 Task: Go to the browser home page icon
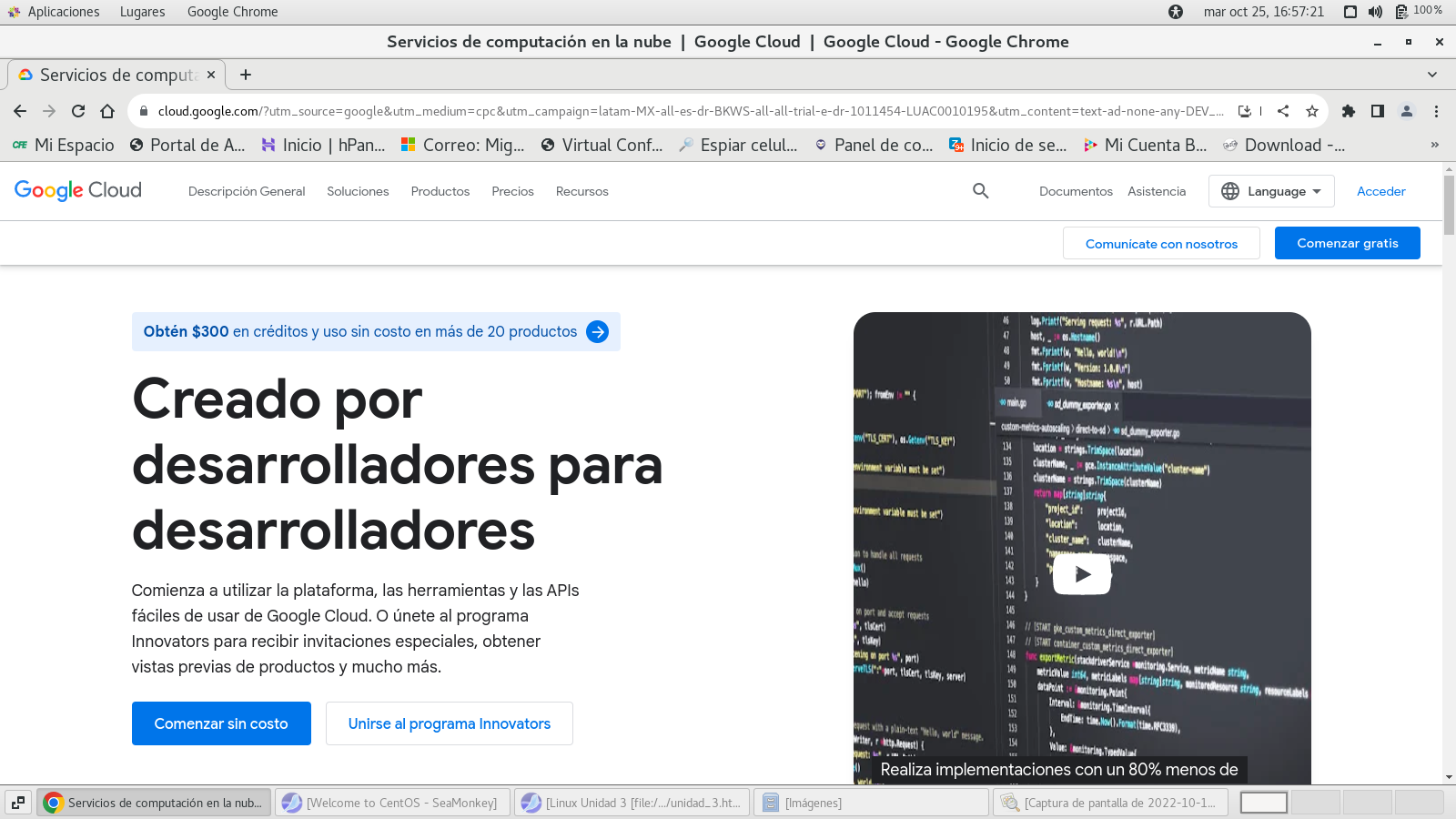pos(107,111)
